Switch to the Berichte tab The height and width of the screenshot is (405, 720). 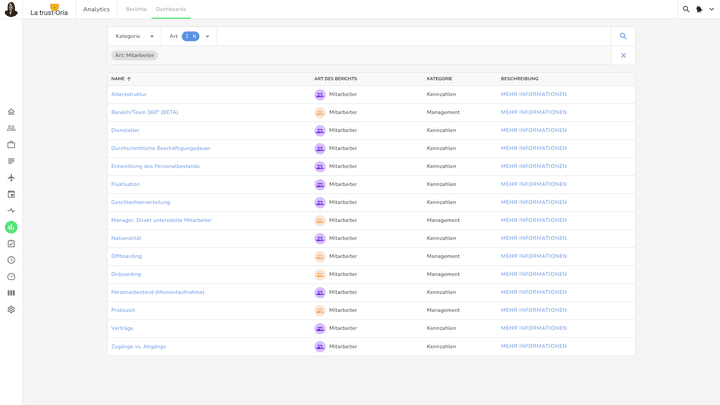[136, 9]
